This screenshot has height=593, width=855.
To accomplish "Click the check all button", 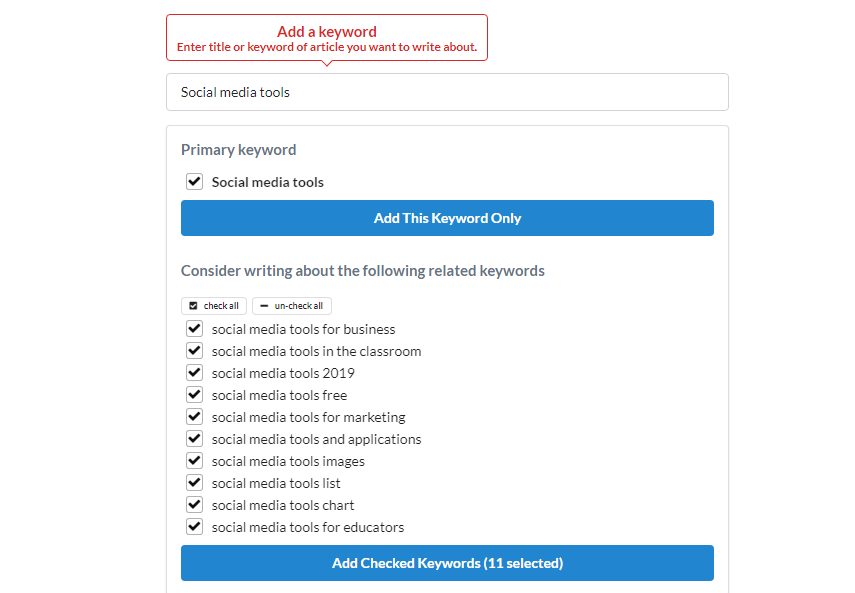I will point(214,305).
